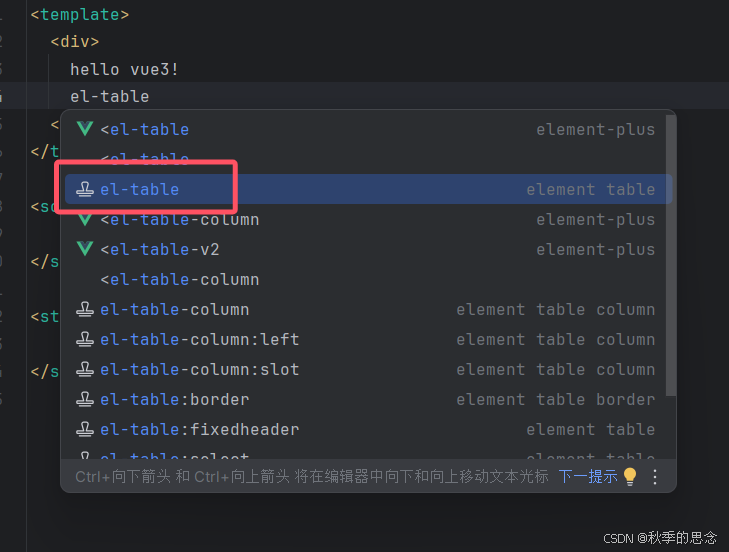Click the lightbulb tip icon in popup footer
Image resolution: width=729 pixels, height=552 pixels.
630,476
